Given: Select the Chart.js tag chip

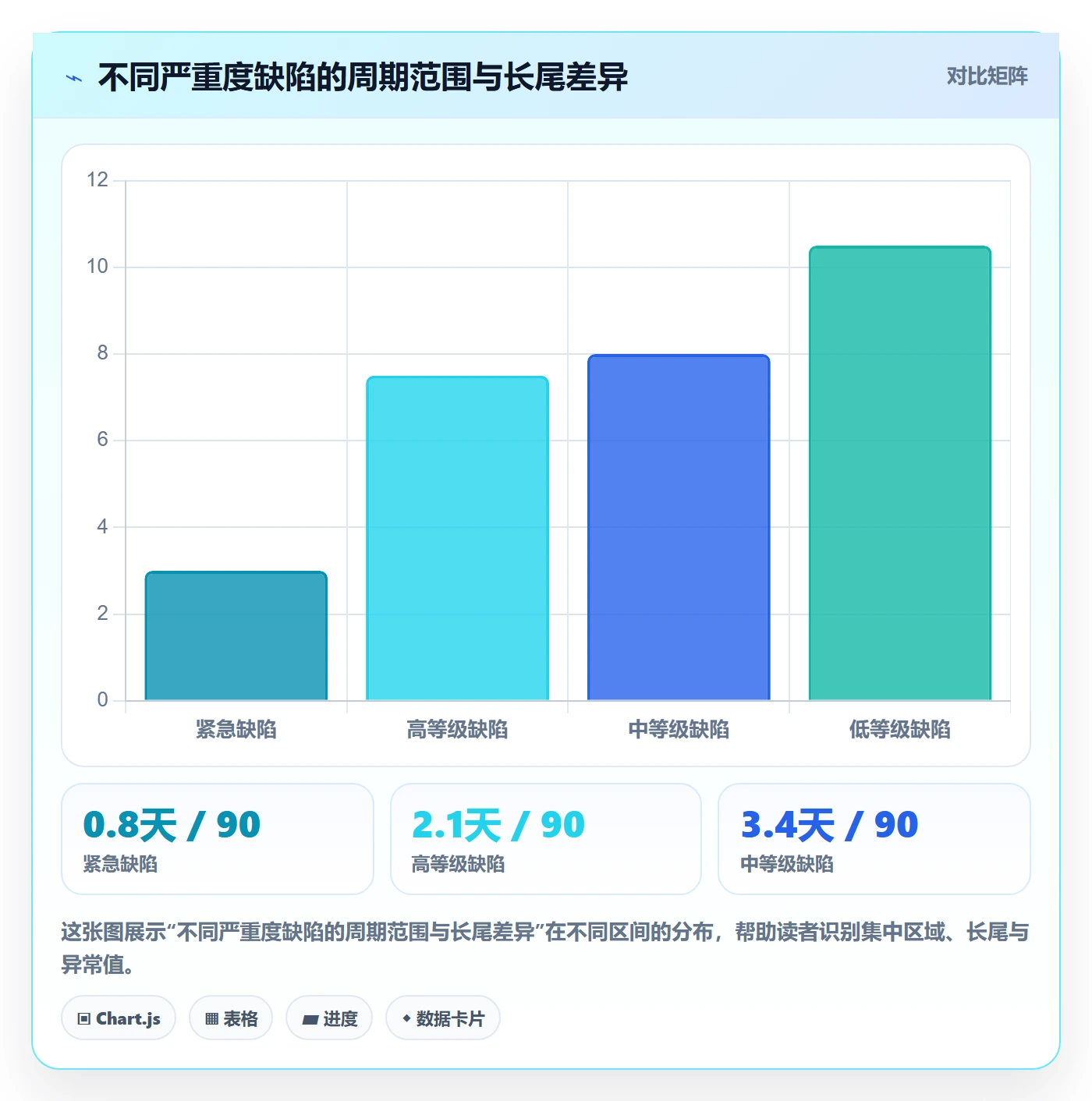Looking at the screenshot, I should 119,1018.
